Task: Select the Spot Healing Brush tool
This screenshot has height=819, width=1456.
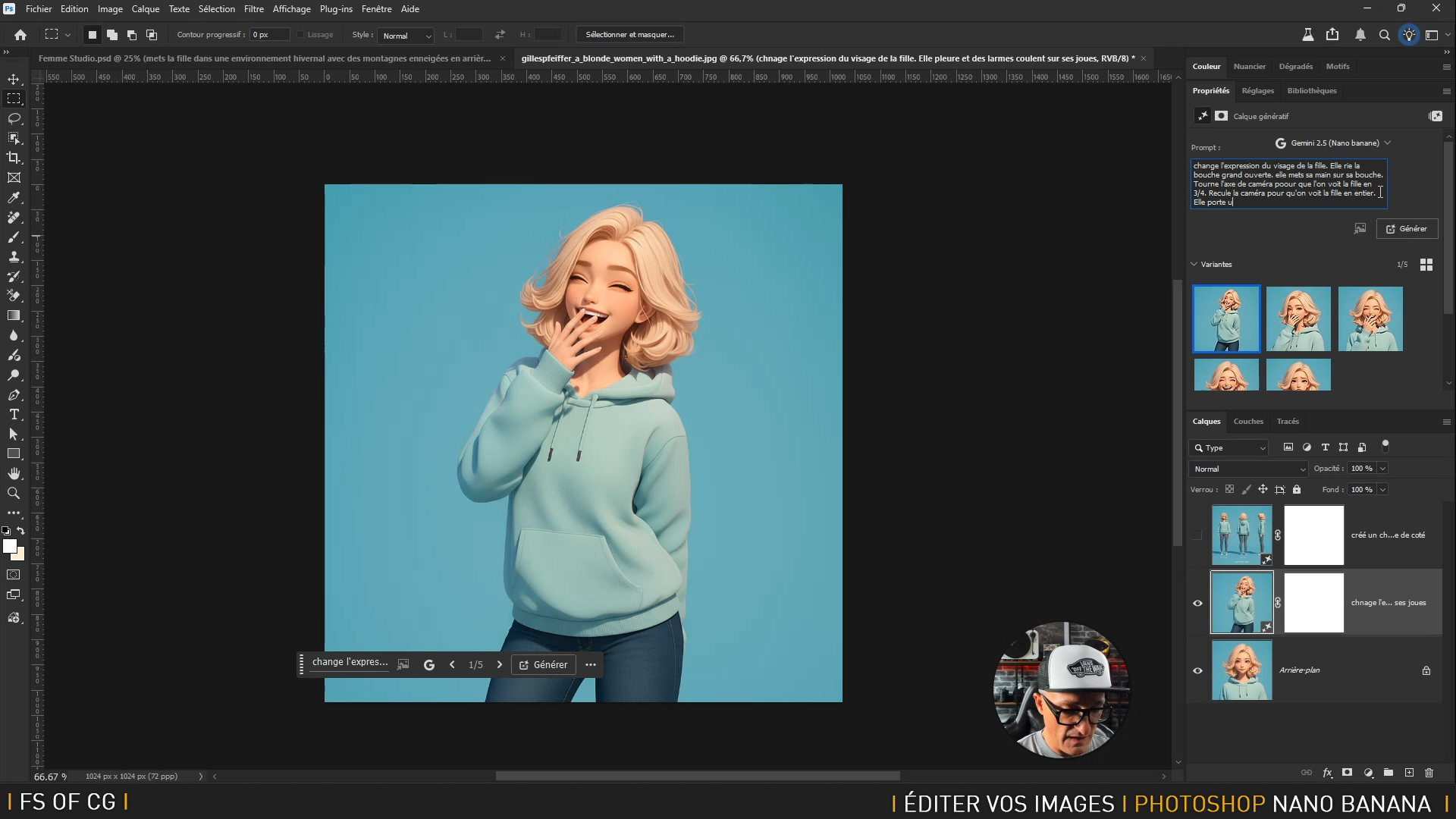Action: click(x=14, y=217)
